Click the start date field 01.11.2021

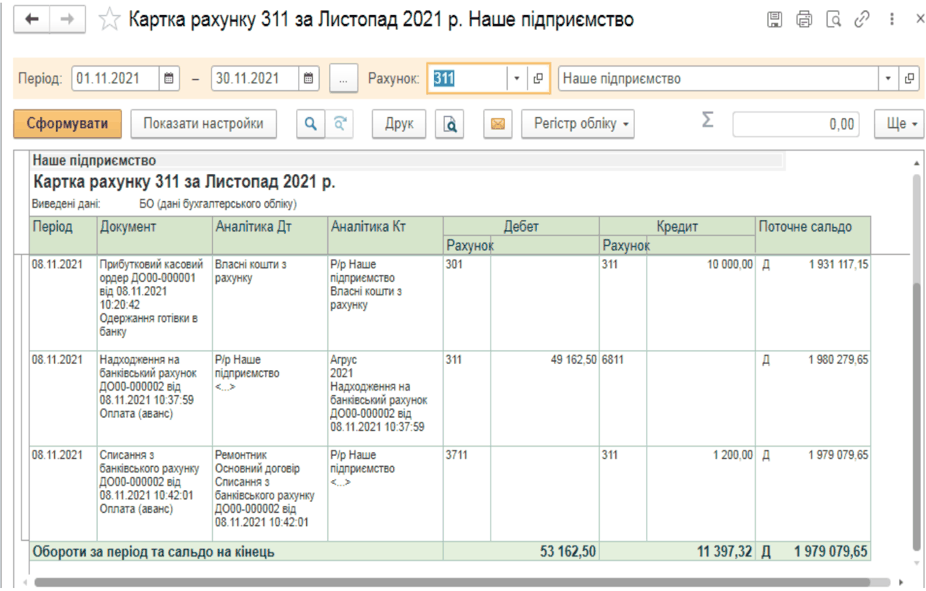[116, 78]
